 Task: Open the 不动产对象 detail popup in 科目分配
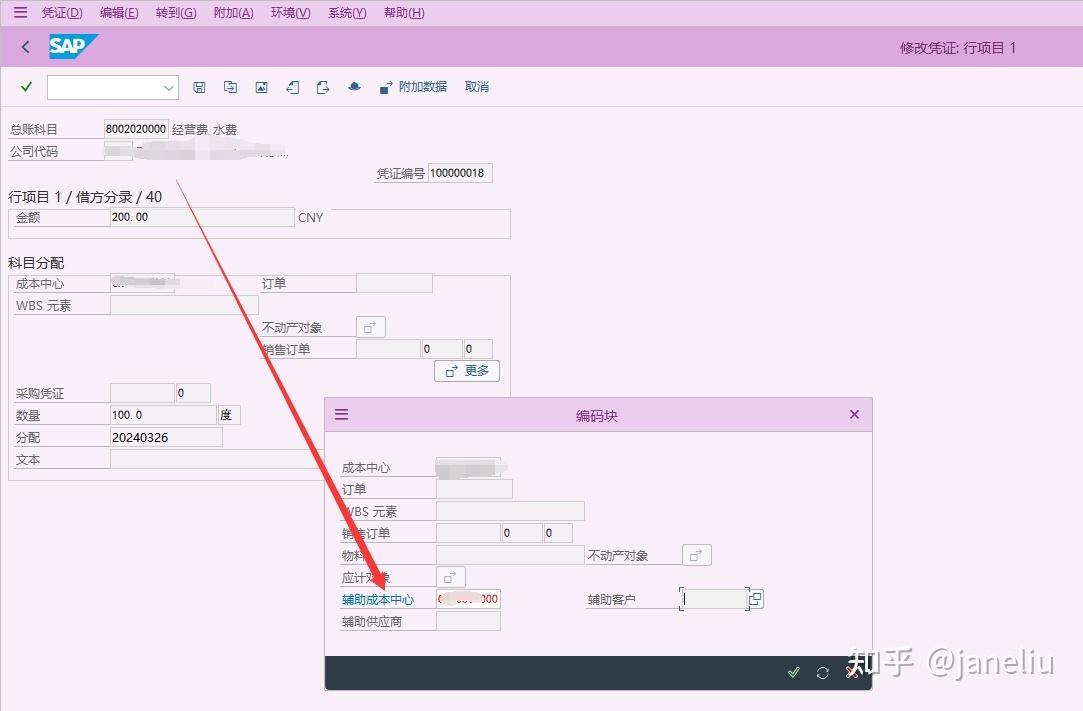click(371, 326)
